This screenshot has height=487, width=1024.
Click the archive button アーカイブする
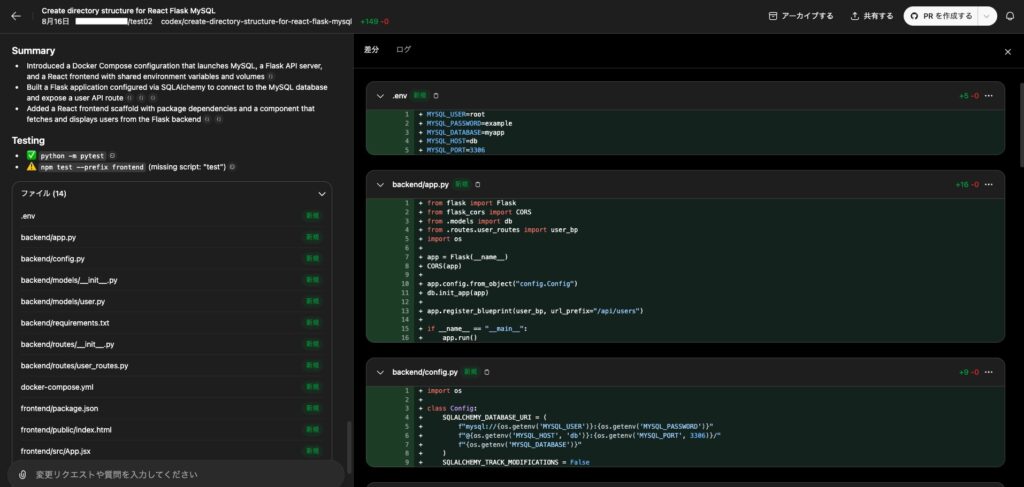pos(801,16)
